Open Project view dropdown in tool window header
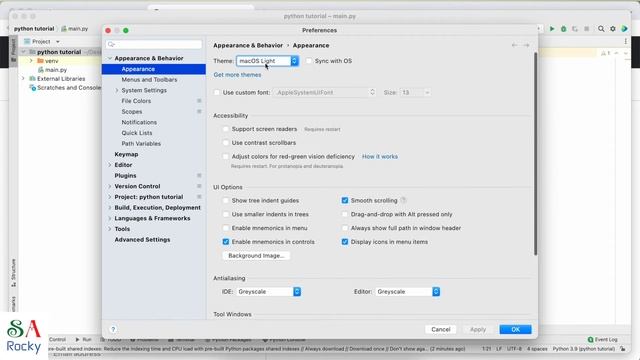This screenshot has height=360, width=640. [x=58, y=42]
